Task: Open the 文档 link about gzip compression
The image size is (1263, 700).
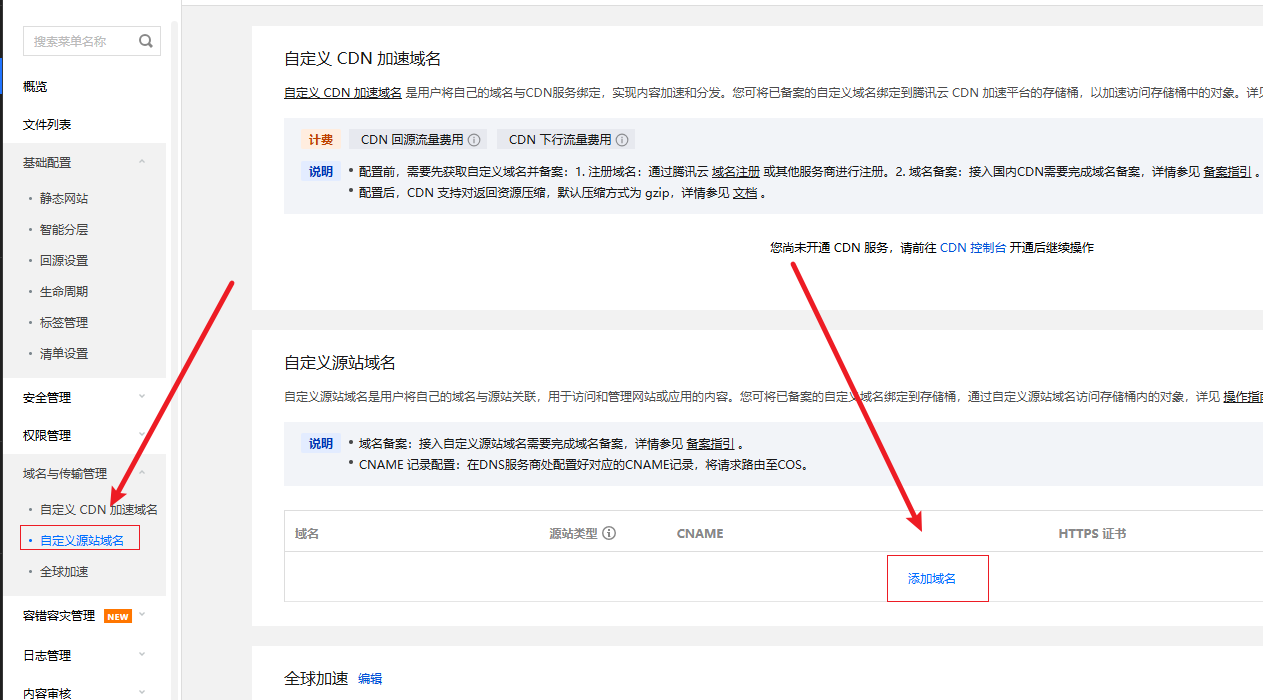Action: tap(745, 193)
